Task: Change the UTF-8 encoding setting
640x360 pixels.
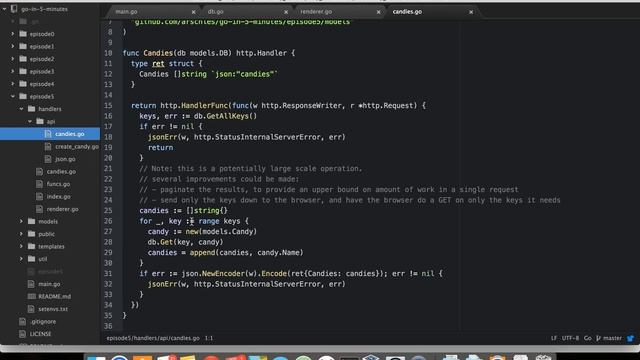Action: click(570, 338)
